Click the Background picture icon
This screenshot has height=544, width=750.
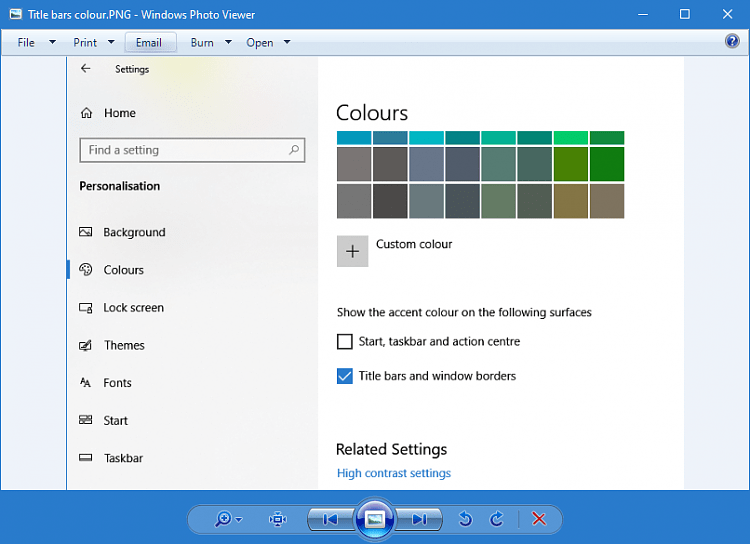86,232
